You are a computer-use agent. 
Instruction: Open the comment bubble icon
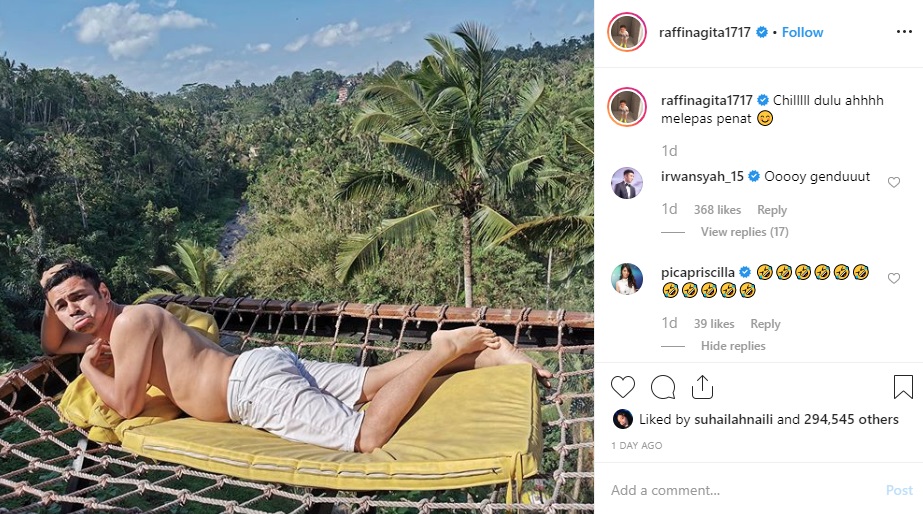663,387
